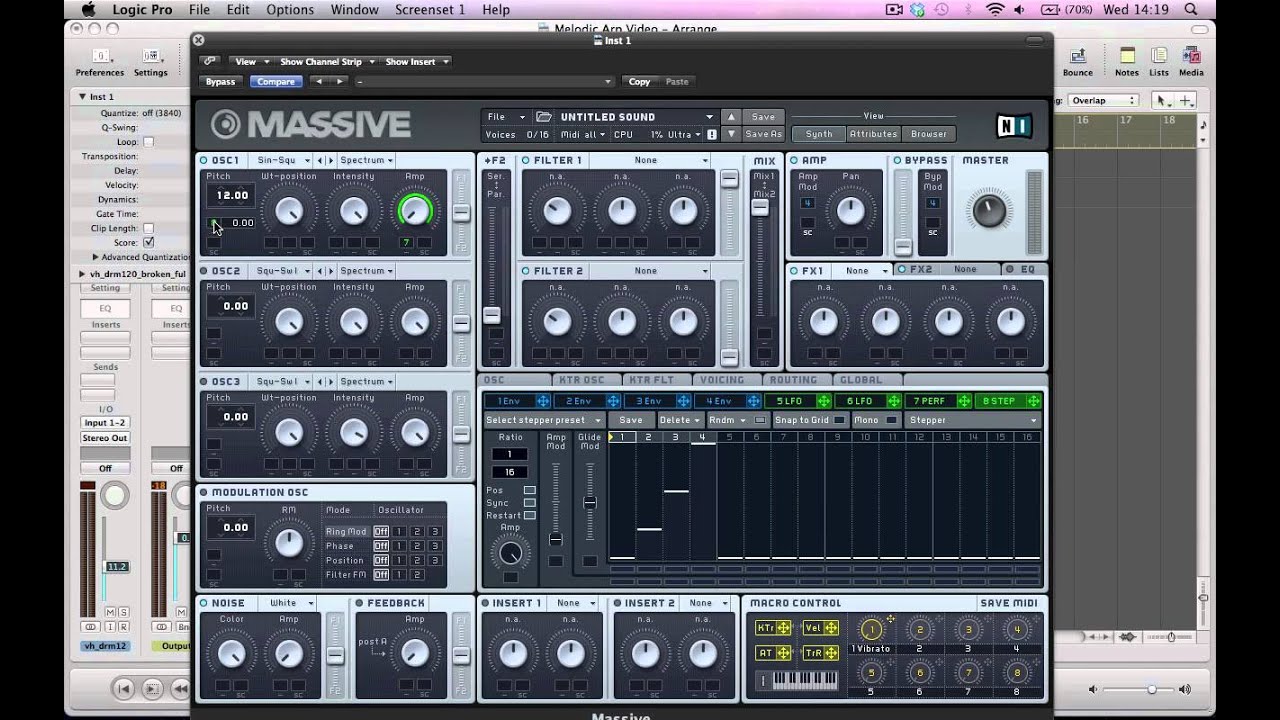Go to next plugin setting arrow
This screenshot has width=1280, height=720.
pyautogui.click(x=340, y=82)
